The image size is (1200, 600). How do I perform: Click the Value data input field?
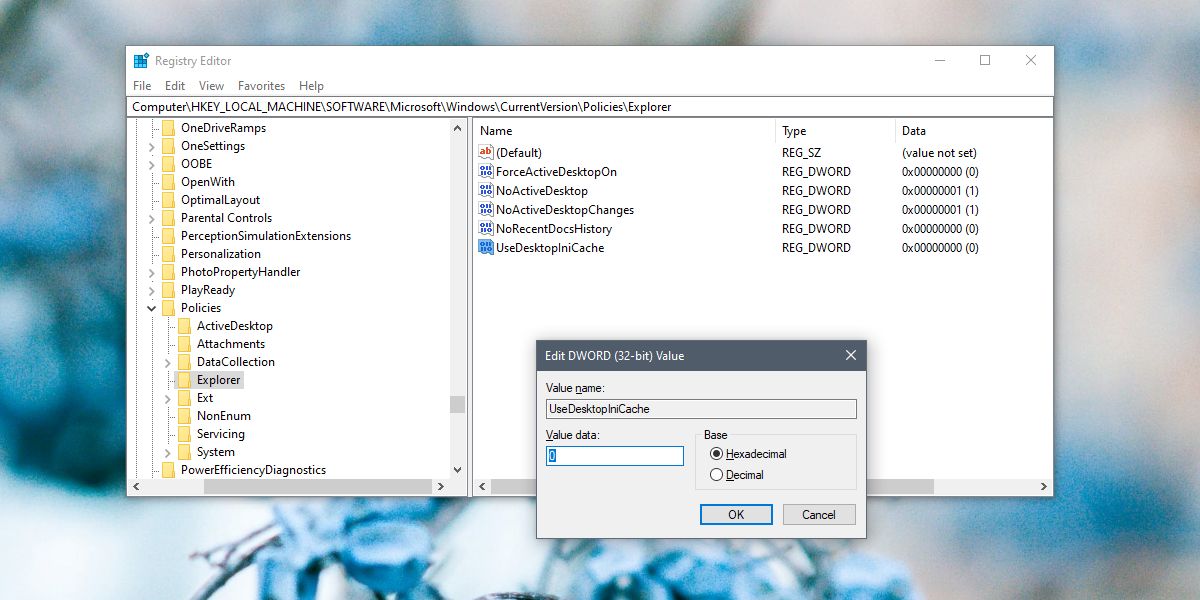[x=615, y=455]
